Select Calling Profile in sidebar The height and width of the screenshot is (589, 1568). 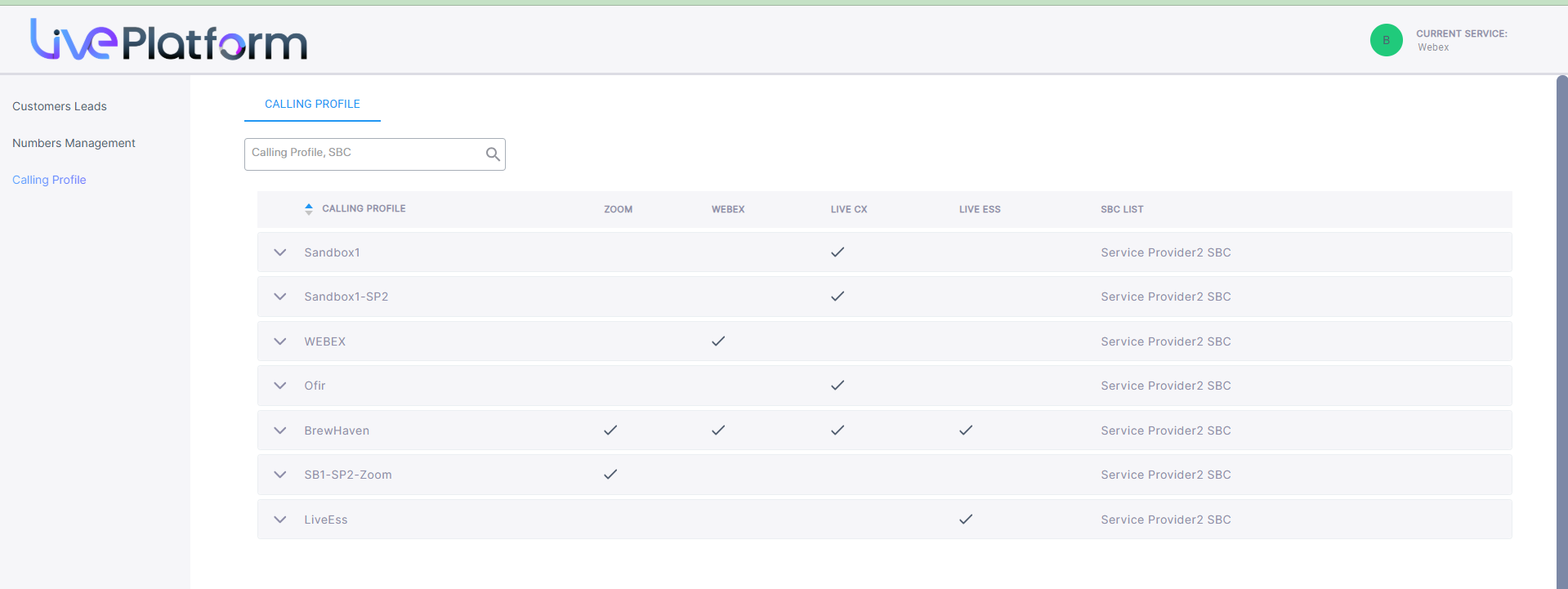[x=49, y=180]
